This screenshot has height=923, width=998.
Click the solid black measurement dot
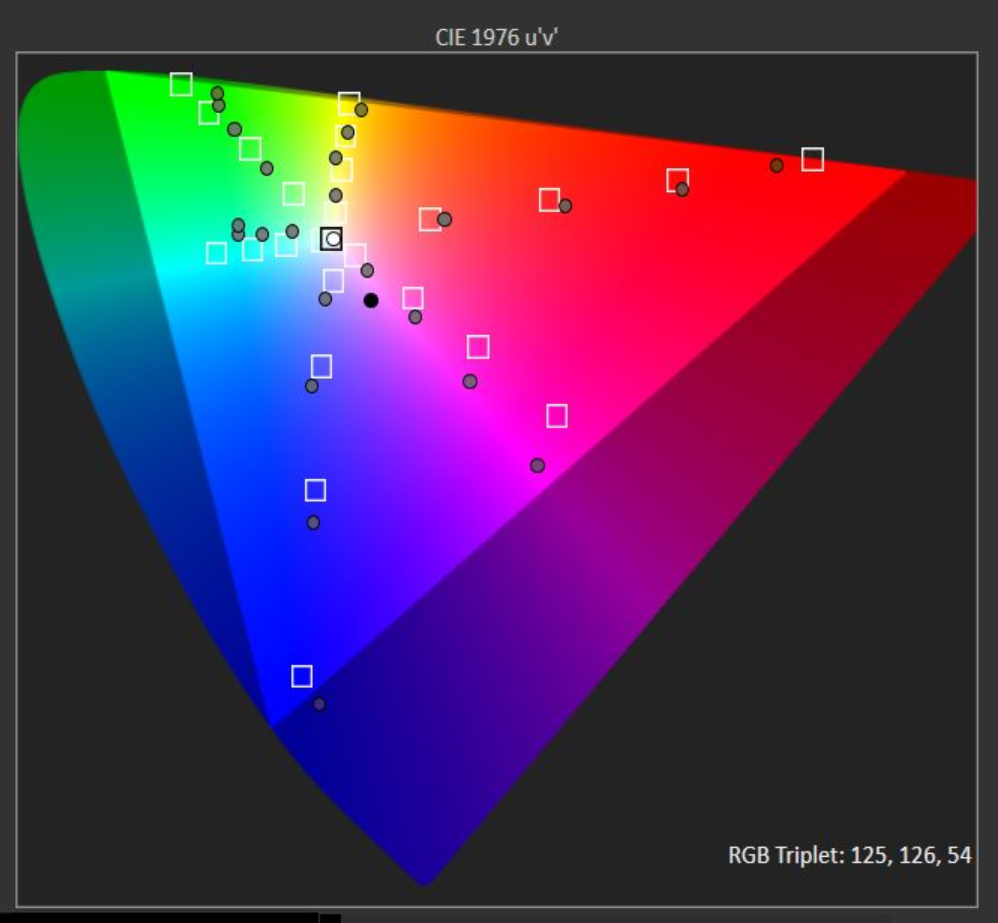coord(371,300)
